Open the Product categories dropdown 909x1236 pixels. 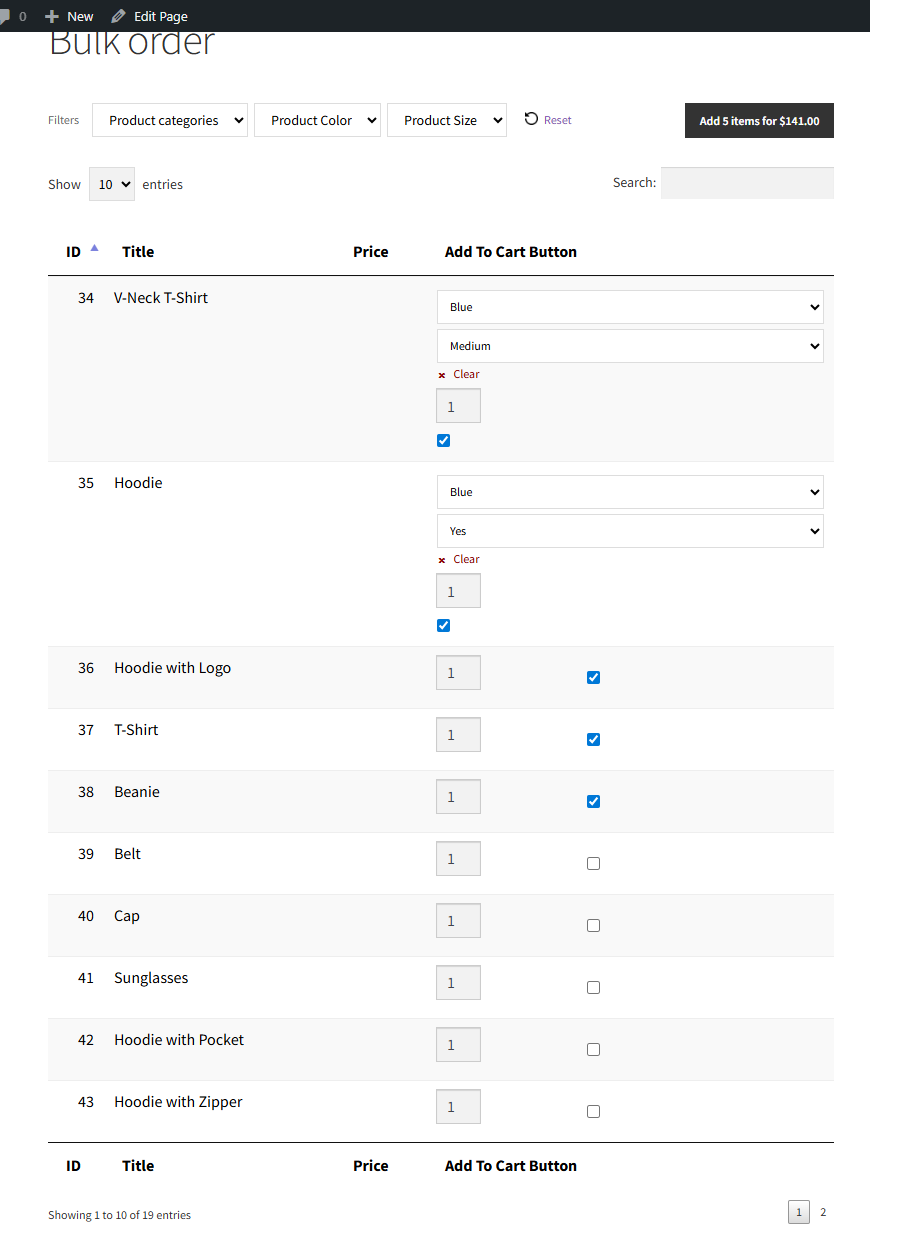click(169, 120)
